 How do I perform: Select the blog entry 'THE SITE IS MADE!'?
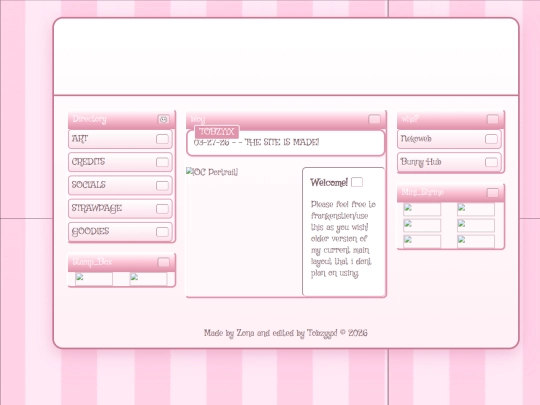(x=256, y=142)
